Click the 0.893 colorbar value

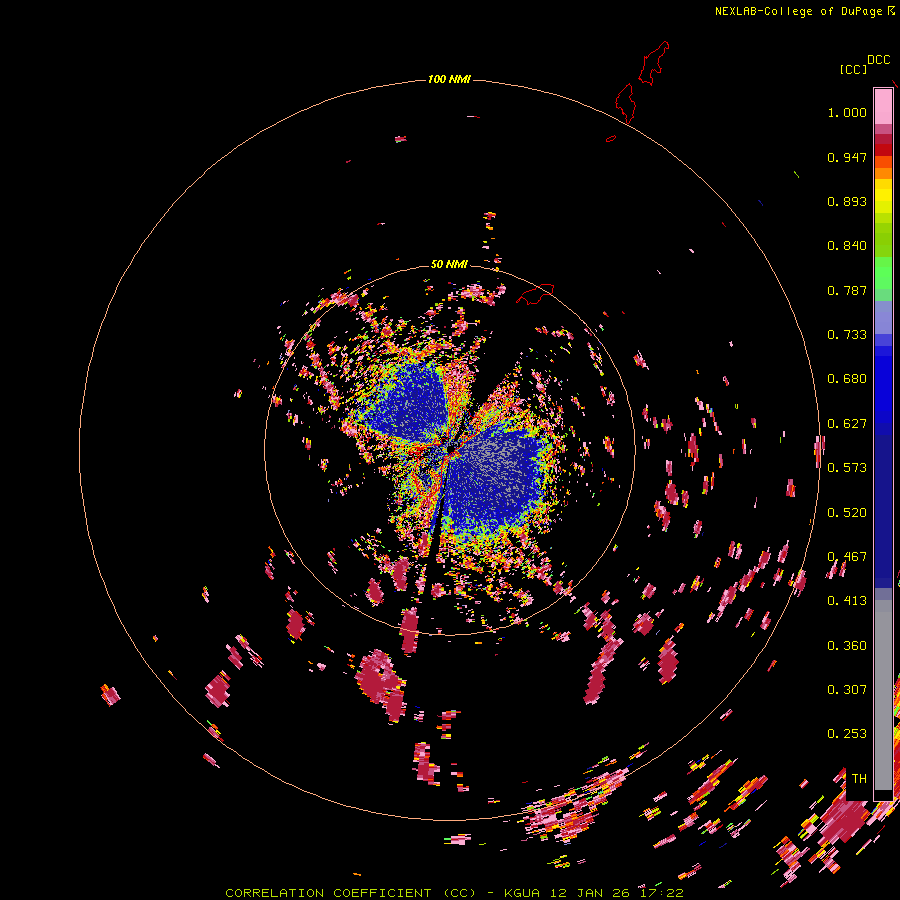tap(847, 201)
